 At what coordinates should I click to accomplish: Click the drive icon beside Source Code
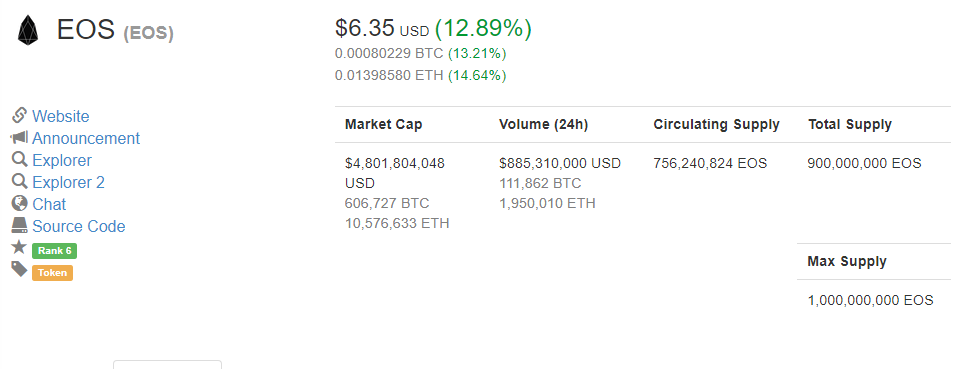(x=19, y=225)
